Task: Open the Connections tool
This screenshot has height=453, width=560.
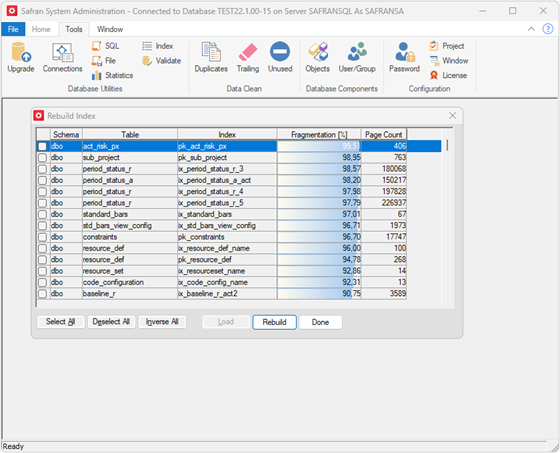Action: 62,57
